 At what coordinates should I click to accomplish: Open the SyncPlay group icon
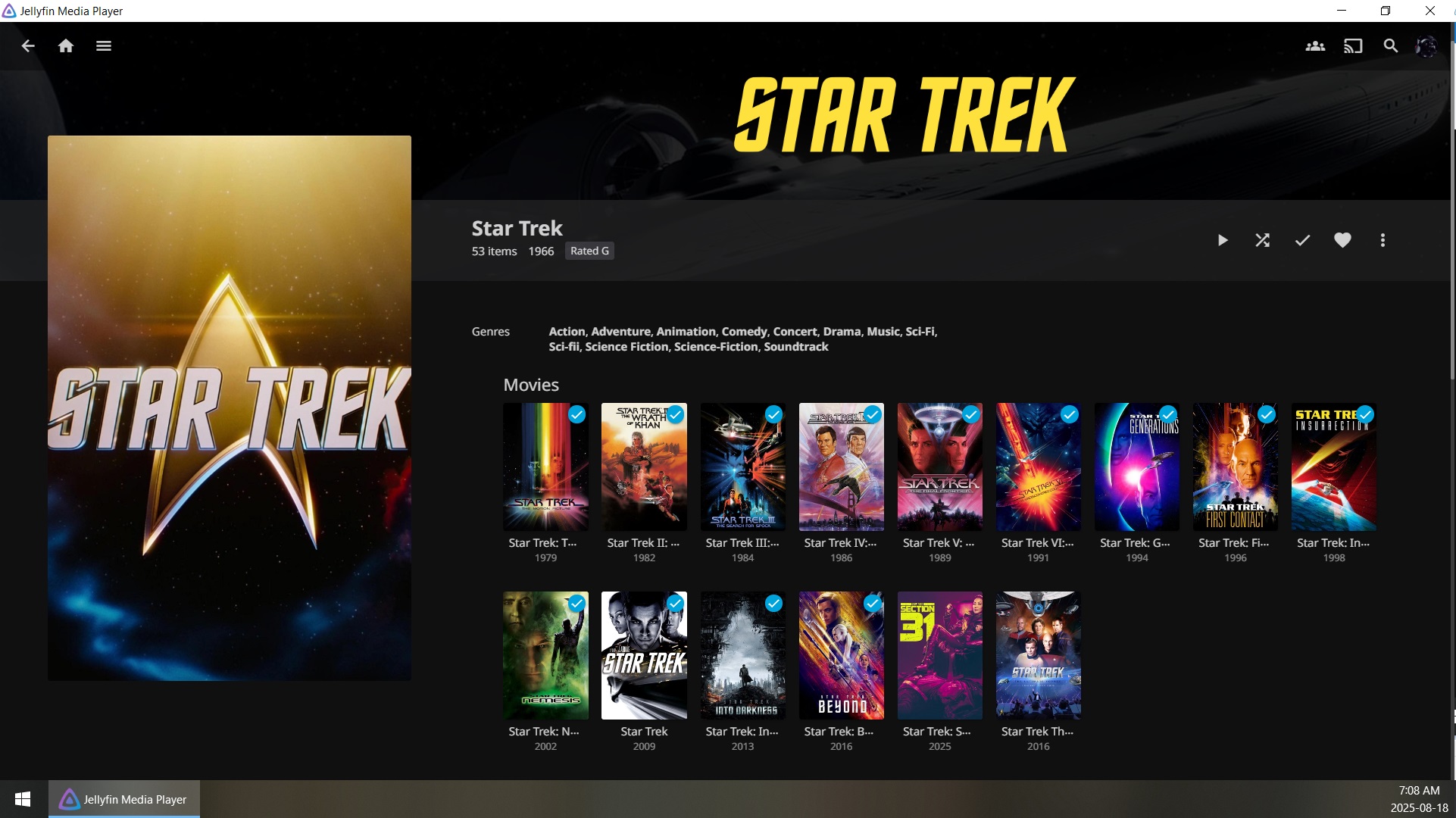(1315, 46)
